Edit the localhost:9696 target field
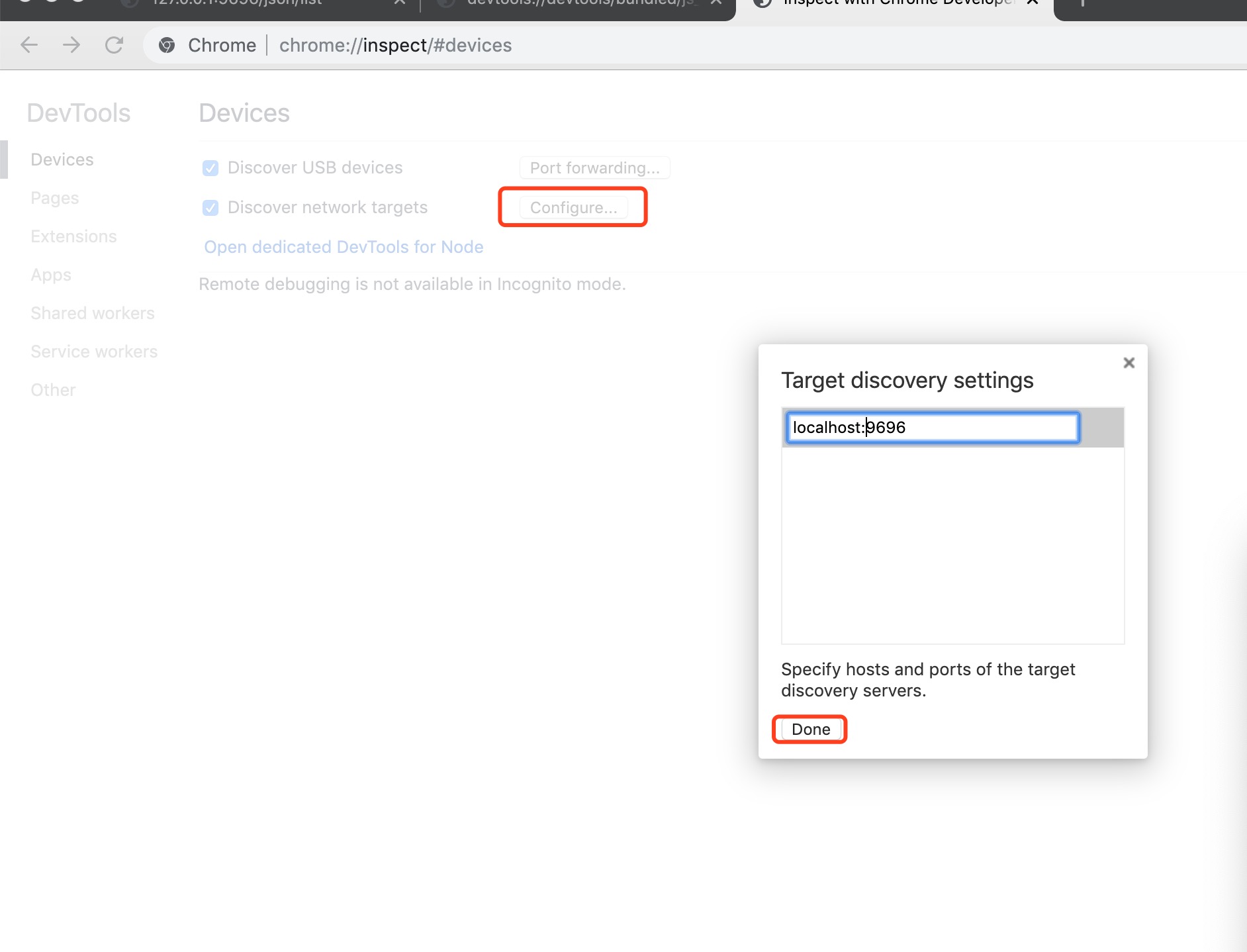Image resolution: width=1247 pixels, height=952 pixels. (x=932, y=428)
